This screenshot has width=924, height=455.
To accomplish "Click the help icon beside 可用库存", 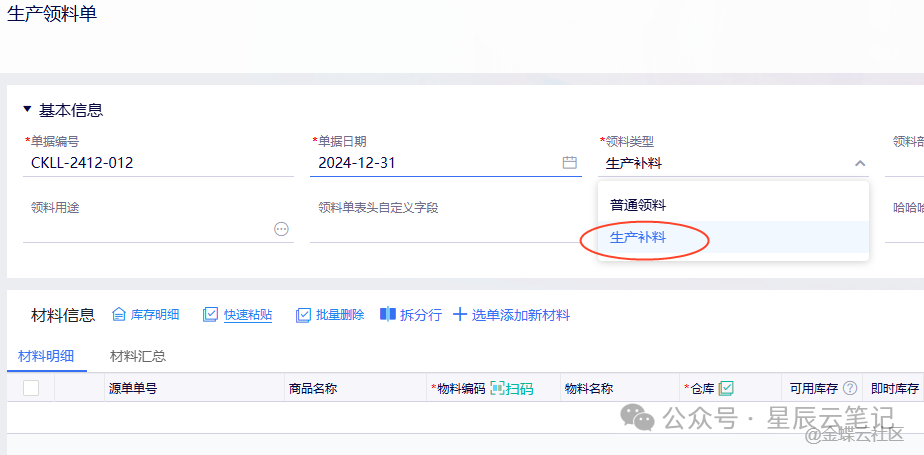I will click(x=850, y=388).
